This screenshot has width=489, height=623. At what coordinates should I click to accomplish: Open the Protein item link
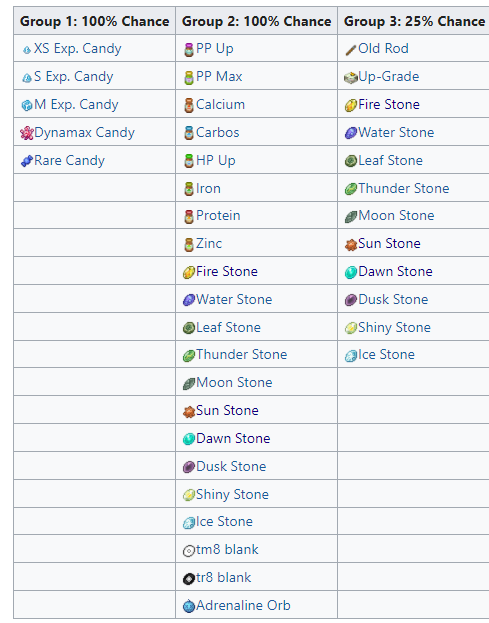click(x=218, y=215)
